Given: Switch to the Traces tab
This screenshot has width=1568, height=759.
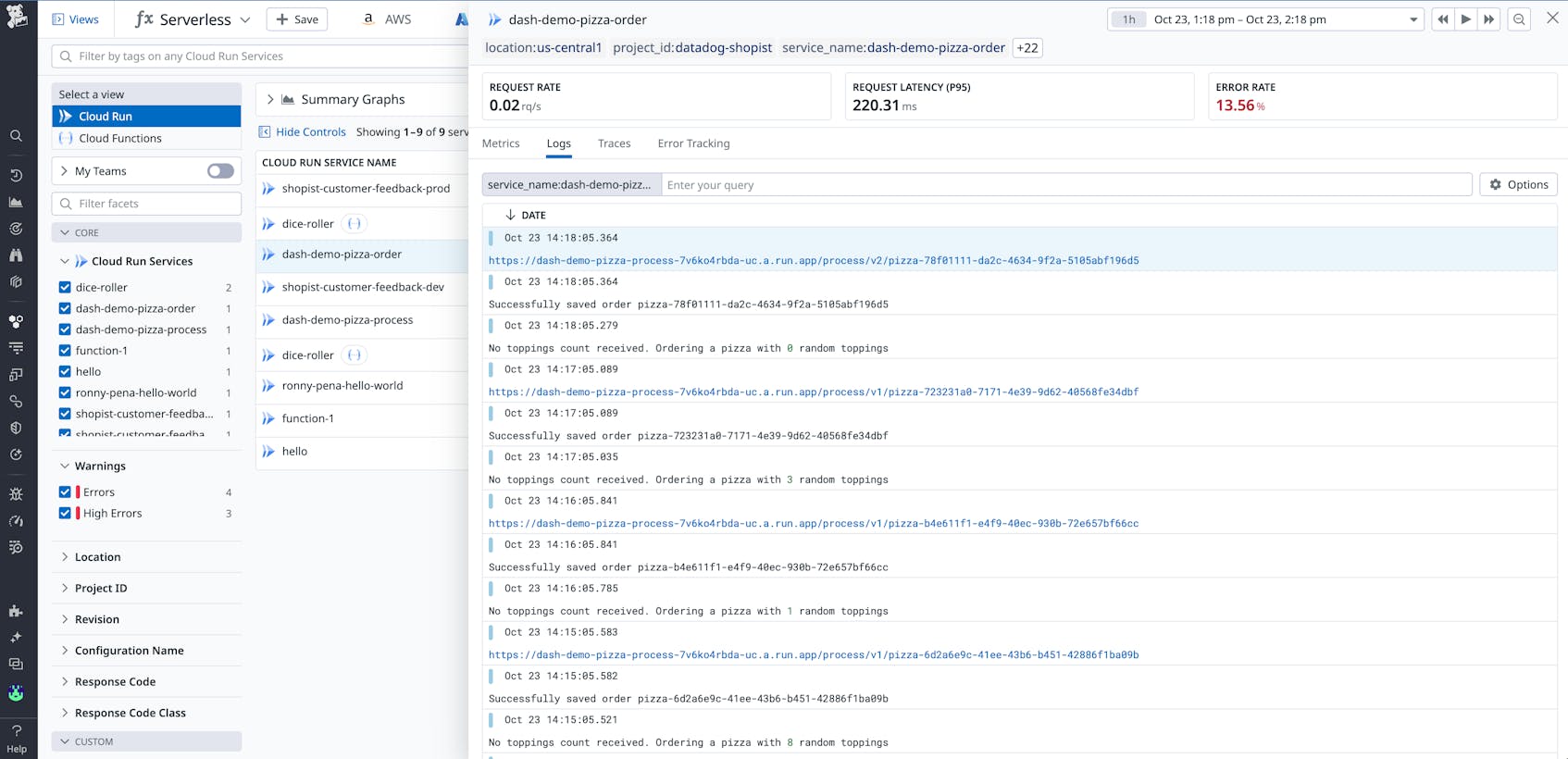Looking at the screenshot, I should pyautogui.click(x=614, y=143).
